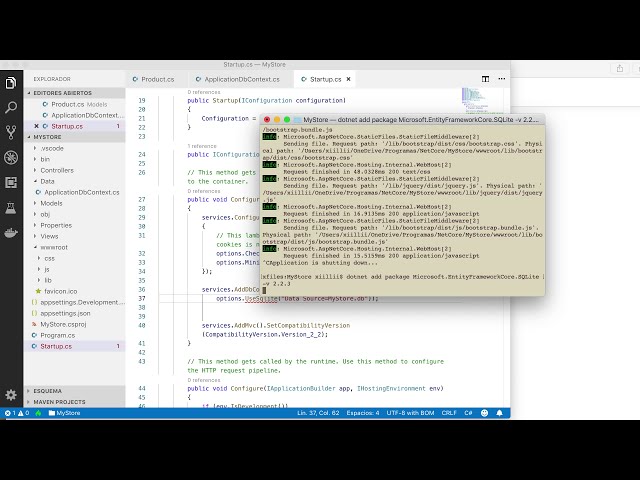640x480 pixels.
Task: Open the Manage gear menu
Action: [11, 395]
